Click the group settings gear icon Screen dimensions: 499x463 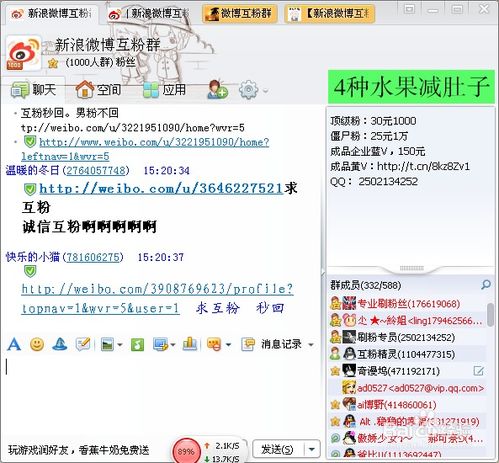point(248,90)
